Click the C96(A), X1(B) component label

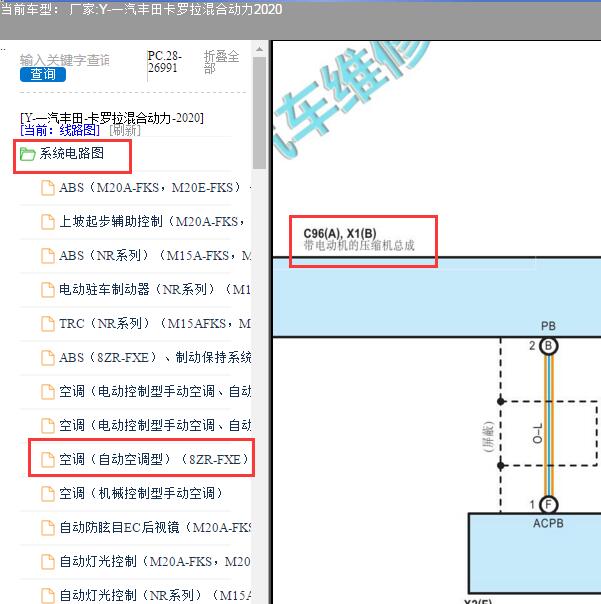[x=340, y=233]
